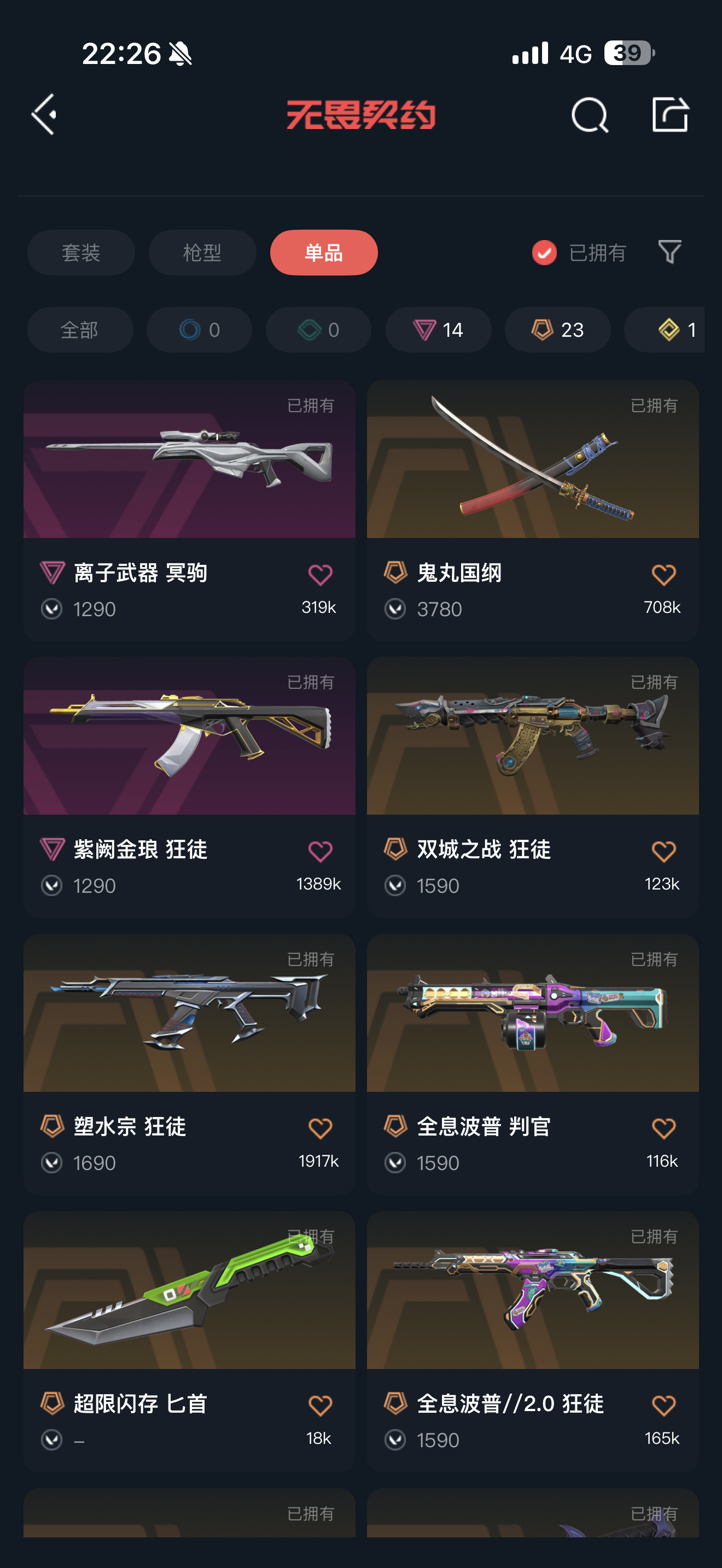Switch to the 枪型 tab
Screen dimensions: 722x1568
point(202,253)
